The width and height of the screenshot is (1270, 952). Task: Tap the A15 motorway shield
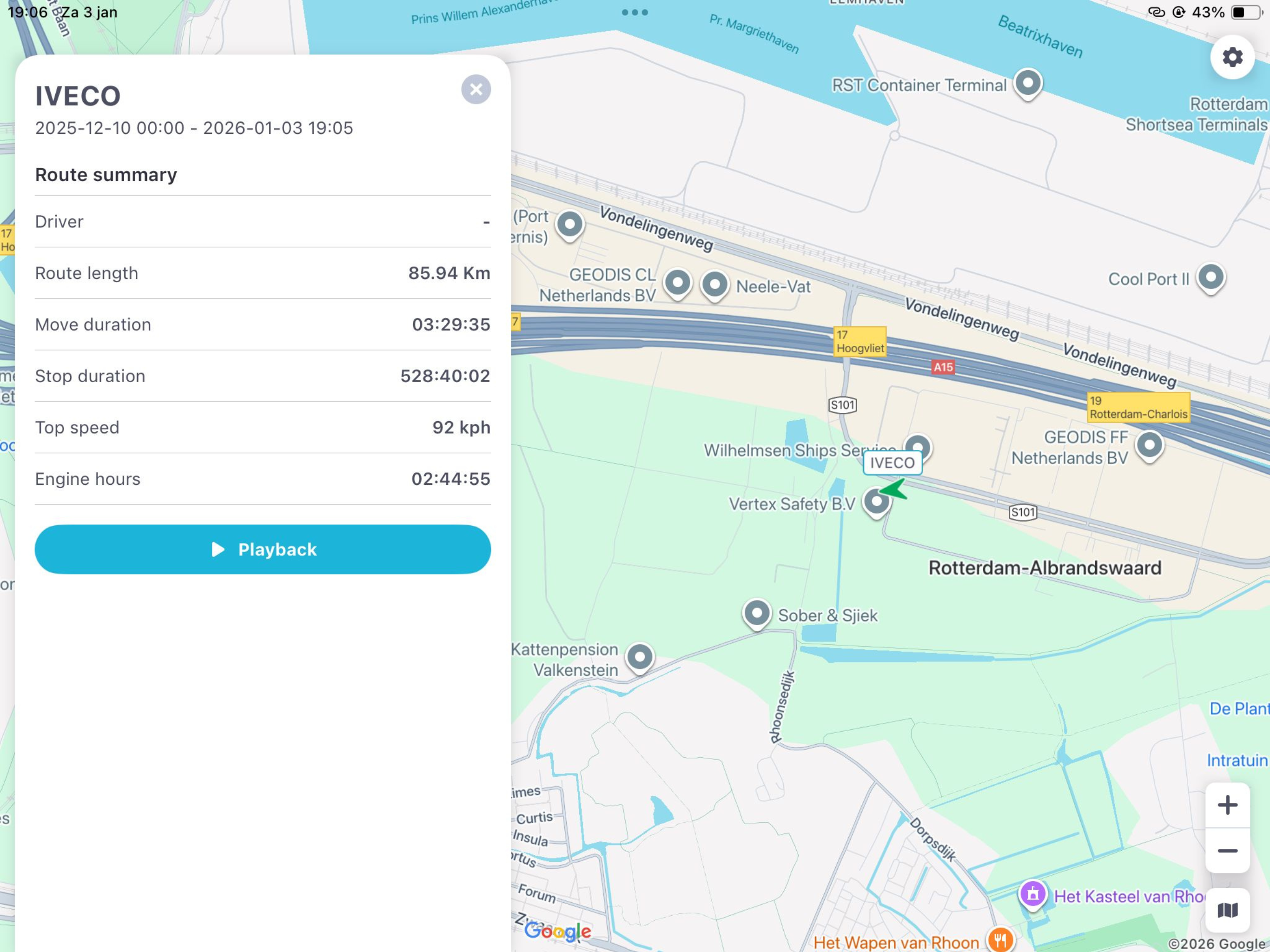pyautogui.click(x=943, y=367)
